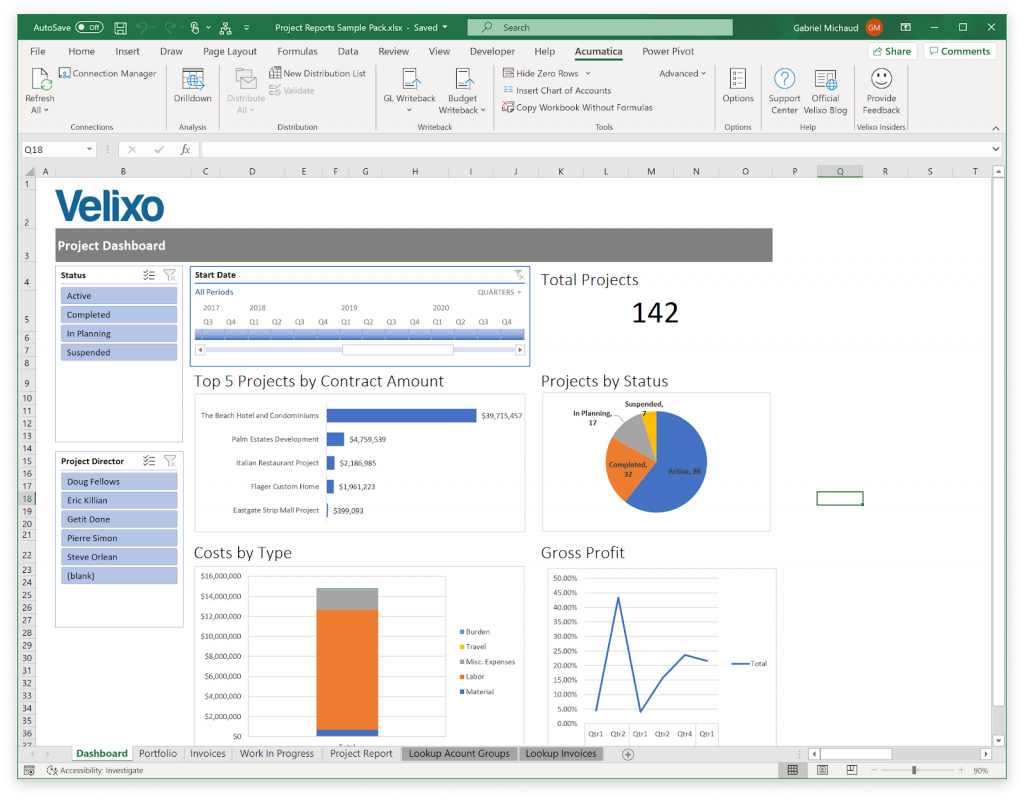Screen dimensions: 1024x799
Task: Click the Insert Function fx icon
Action: click(185, 149)
